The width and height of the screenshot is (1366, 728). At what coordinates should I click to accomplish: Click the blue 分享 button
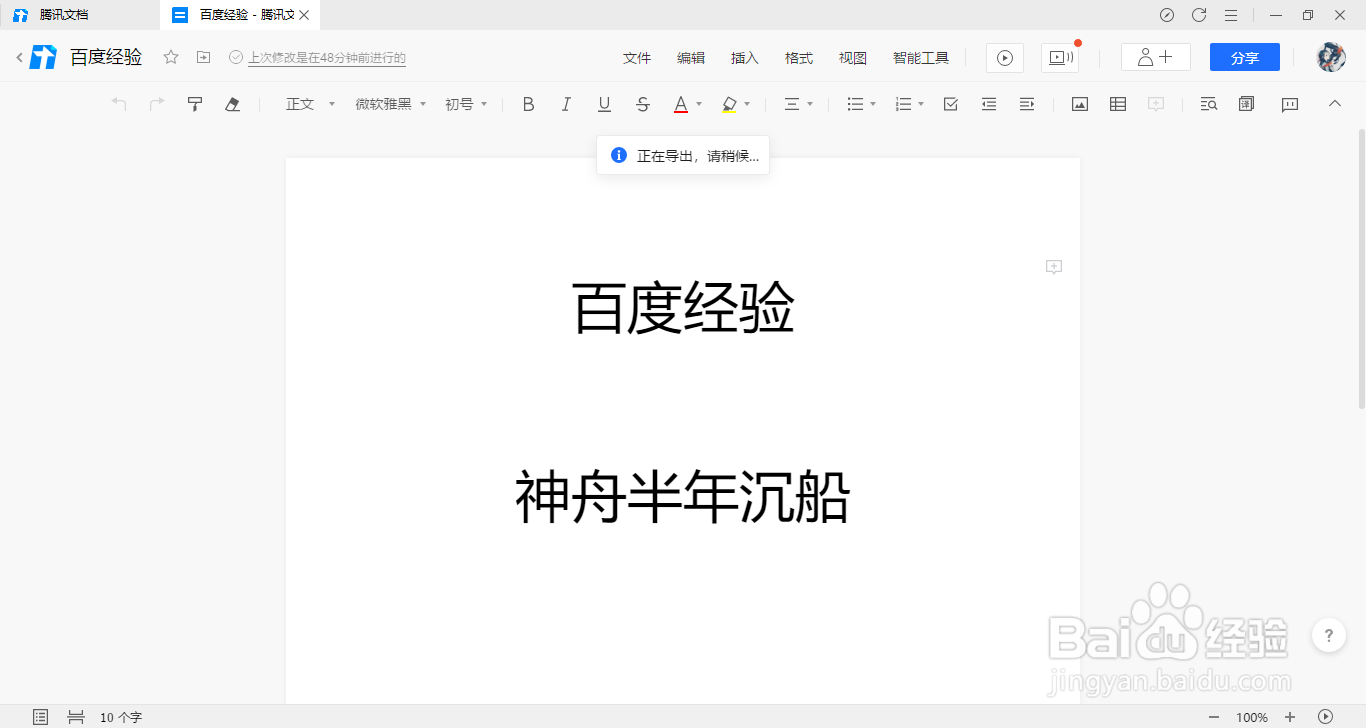tap(1245, 57)
